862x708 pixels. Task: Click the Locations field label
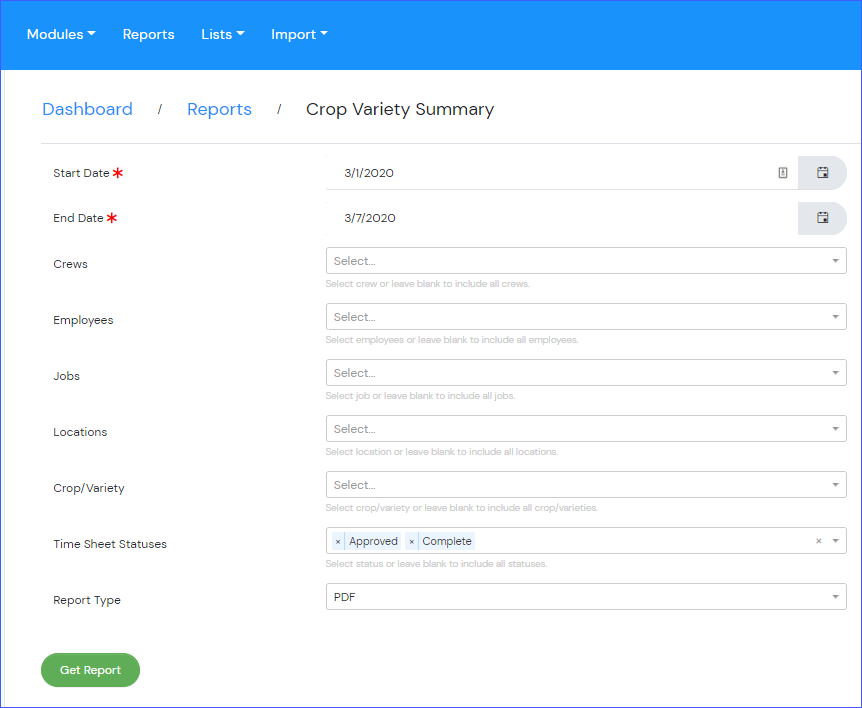tap(80, 432)
